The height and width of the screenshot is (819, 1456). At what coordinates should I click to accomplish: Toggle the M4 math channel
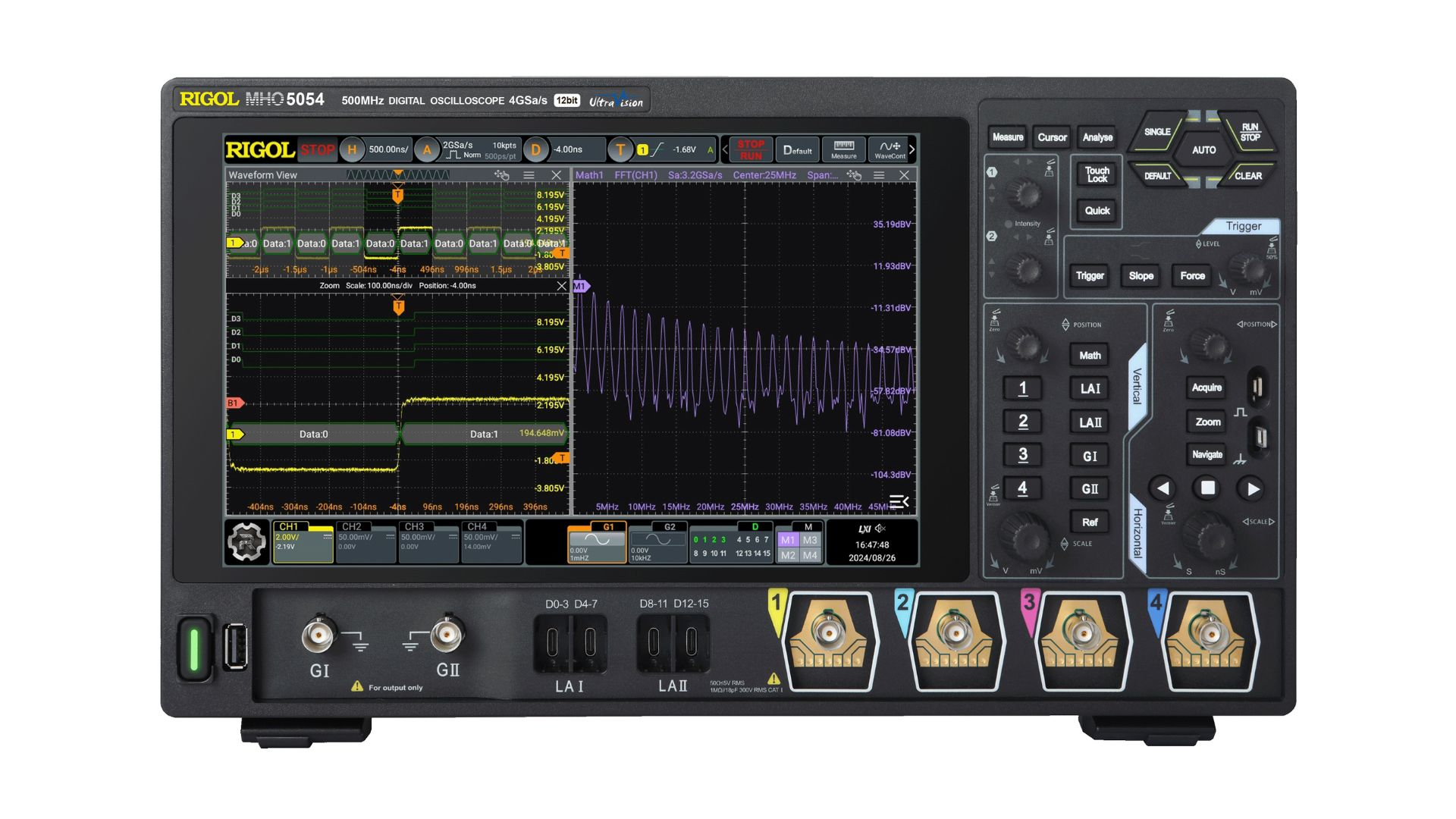click(x=810, y=555)
